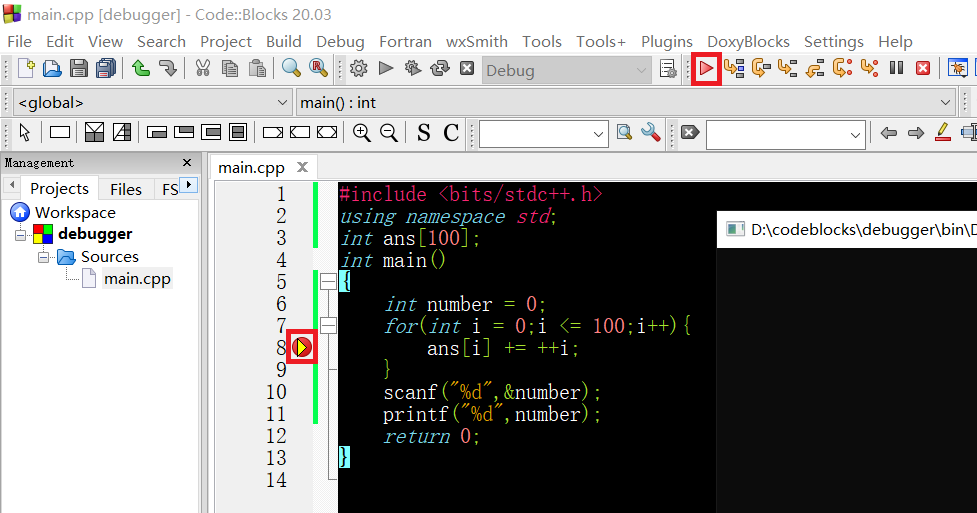Open the Build menu
977x513 pixels.
(x=284, y=42)
